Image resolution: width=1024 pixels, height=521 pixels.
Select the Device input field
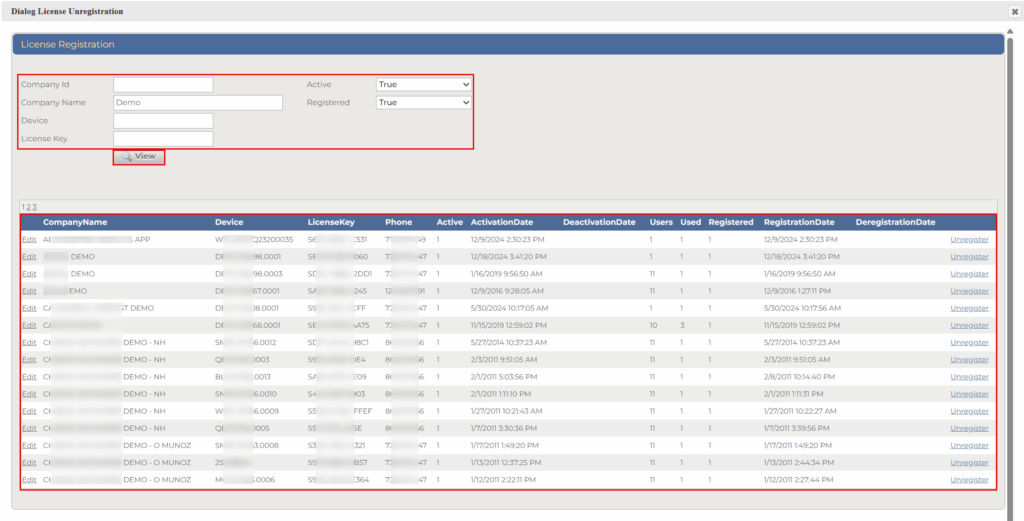(x=163, y=121)
